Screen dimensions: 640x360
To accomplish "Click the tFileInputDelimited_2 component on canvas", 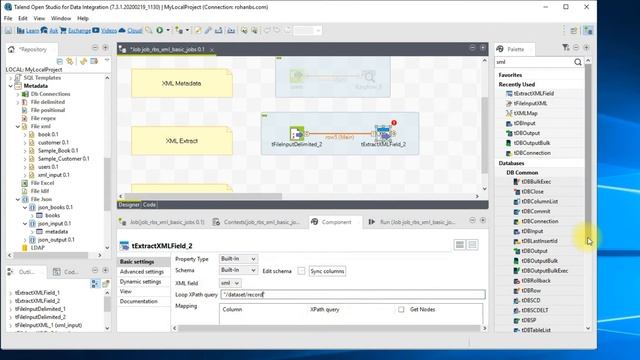I will (297, 133).
